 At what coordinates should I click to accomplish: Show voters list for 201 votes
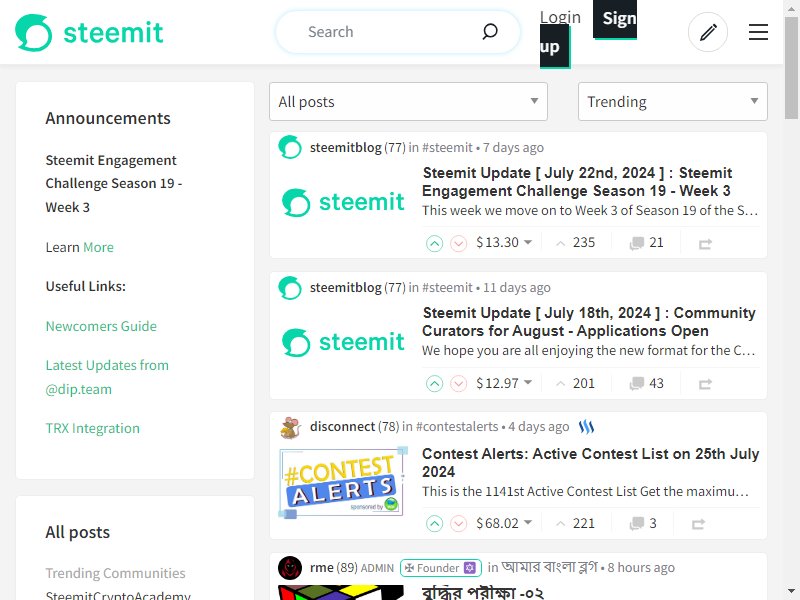click(576, 383)
